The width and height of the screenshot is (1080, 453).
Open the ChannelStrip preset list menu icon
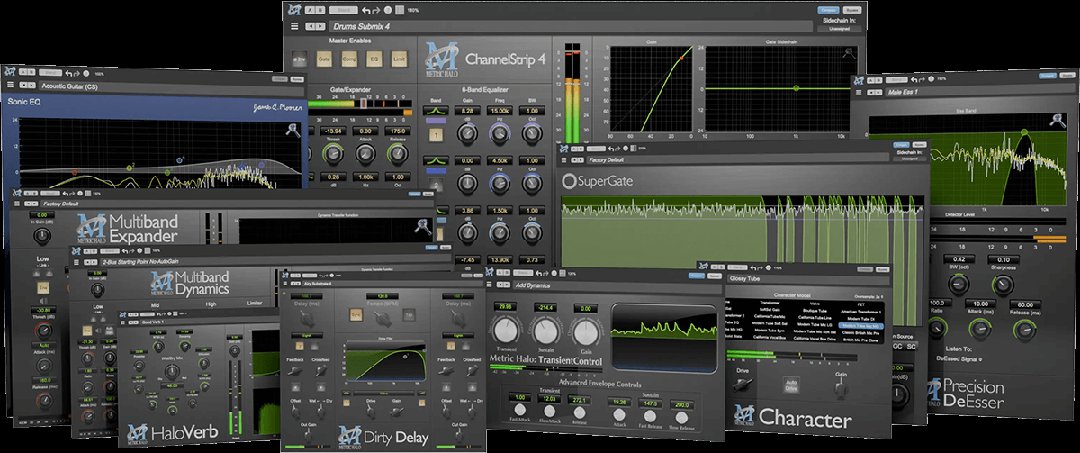tap(293, 24)
